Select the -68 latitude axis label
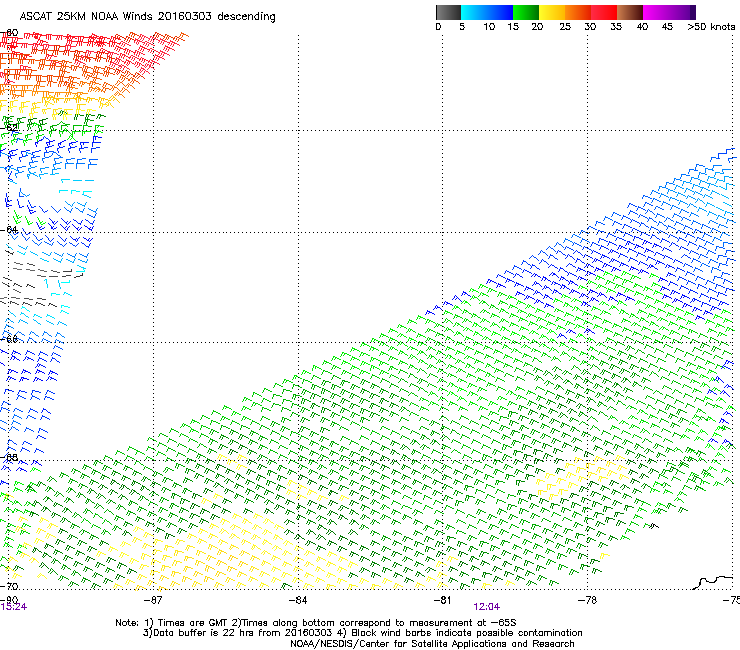 (9, 457)
